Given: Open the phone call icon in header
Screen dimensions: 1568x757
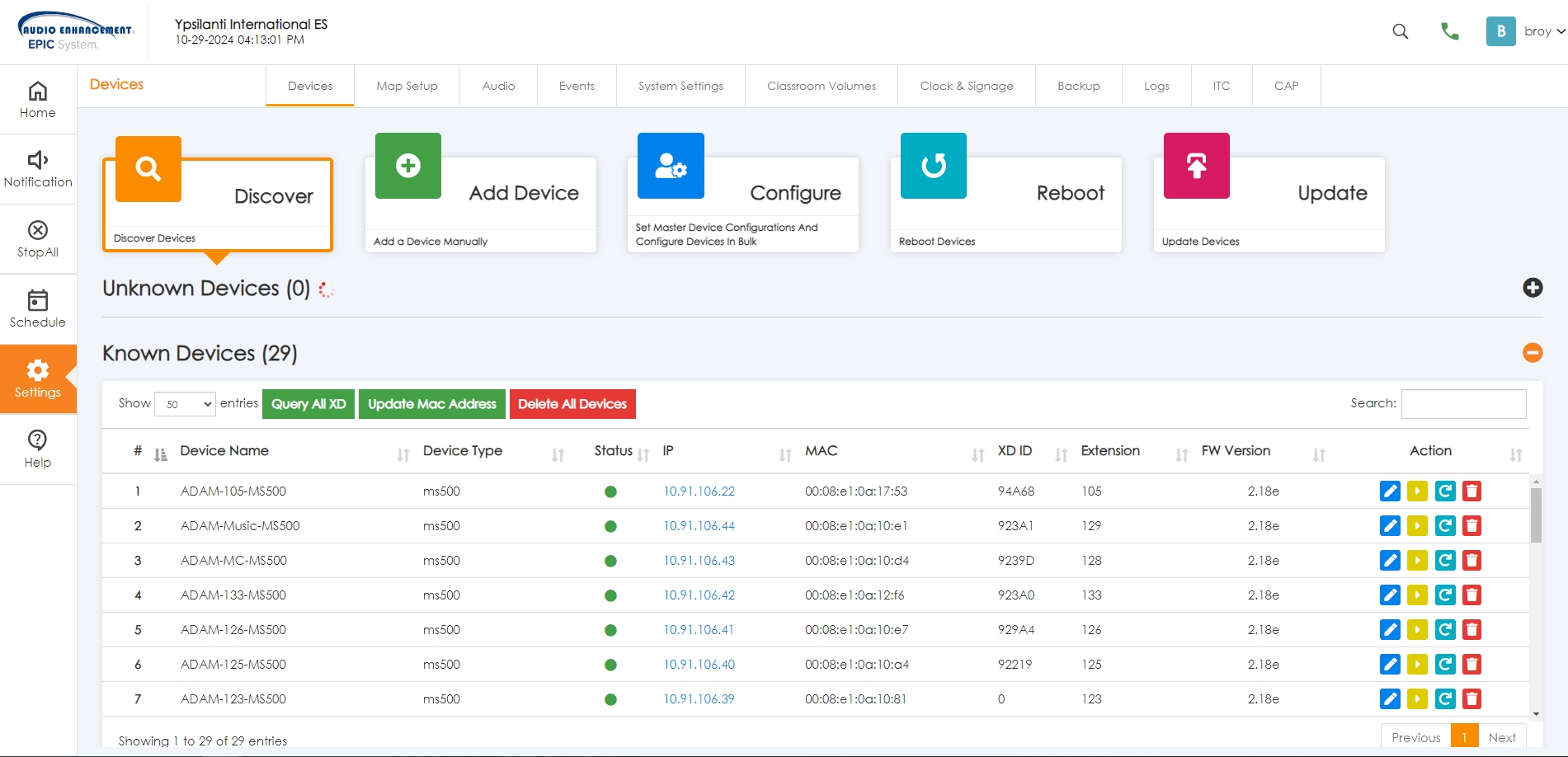Looking at the screenshot, I should [x=1449, y=31].
